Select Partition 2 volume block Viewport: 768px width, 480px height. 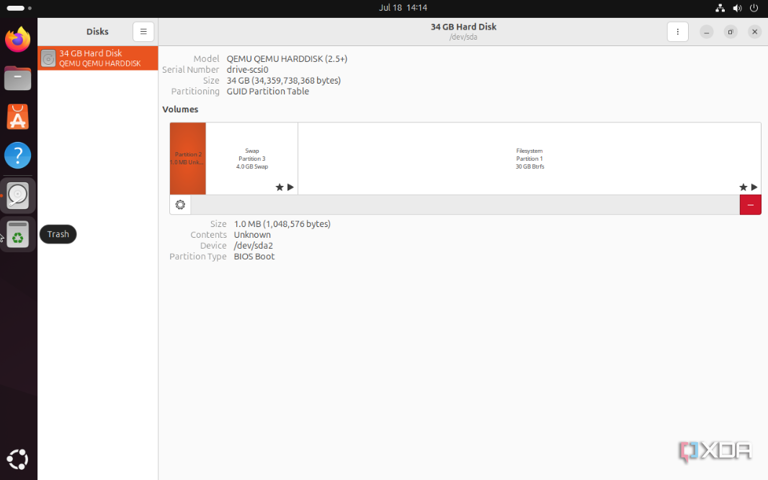[188, 158]
